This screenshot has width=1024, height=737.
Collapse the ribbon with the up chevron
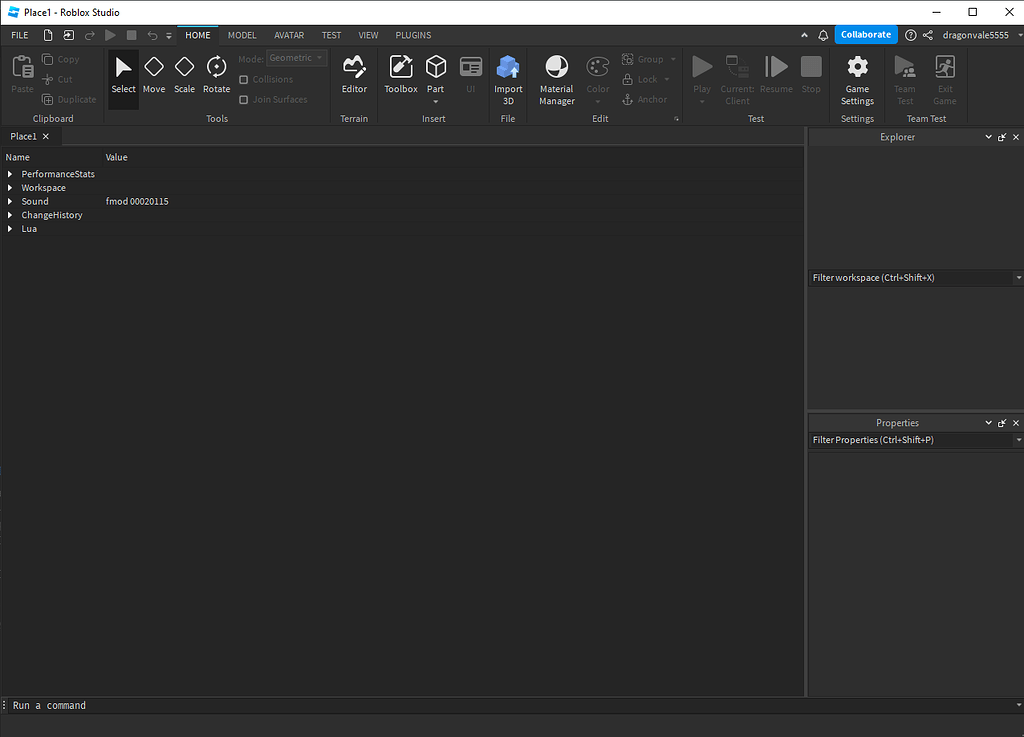pos(804,35)
